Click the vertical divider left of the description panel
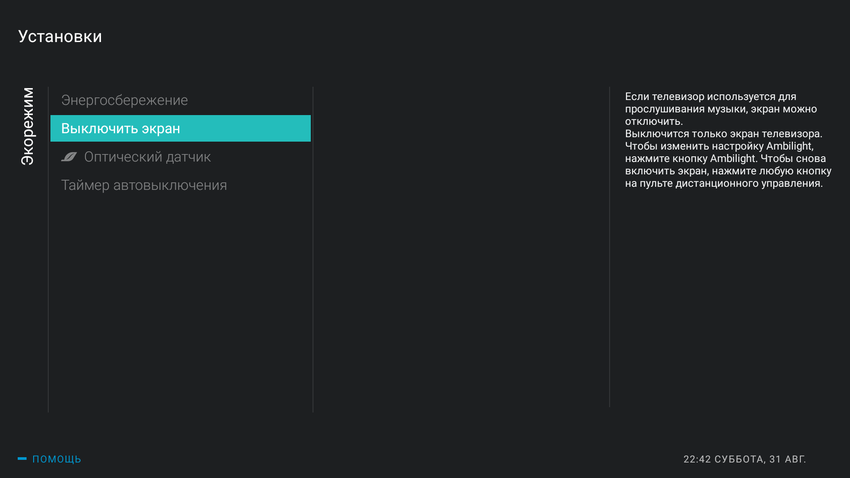850x478 pixels. coord(609,250)
